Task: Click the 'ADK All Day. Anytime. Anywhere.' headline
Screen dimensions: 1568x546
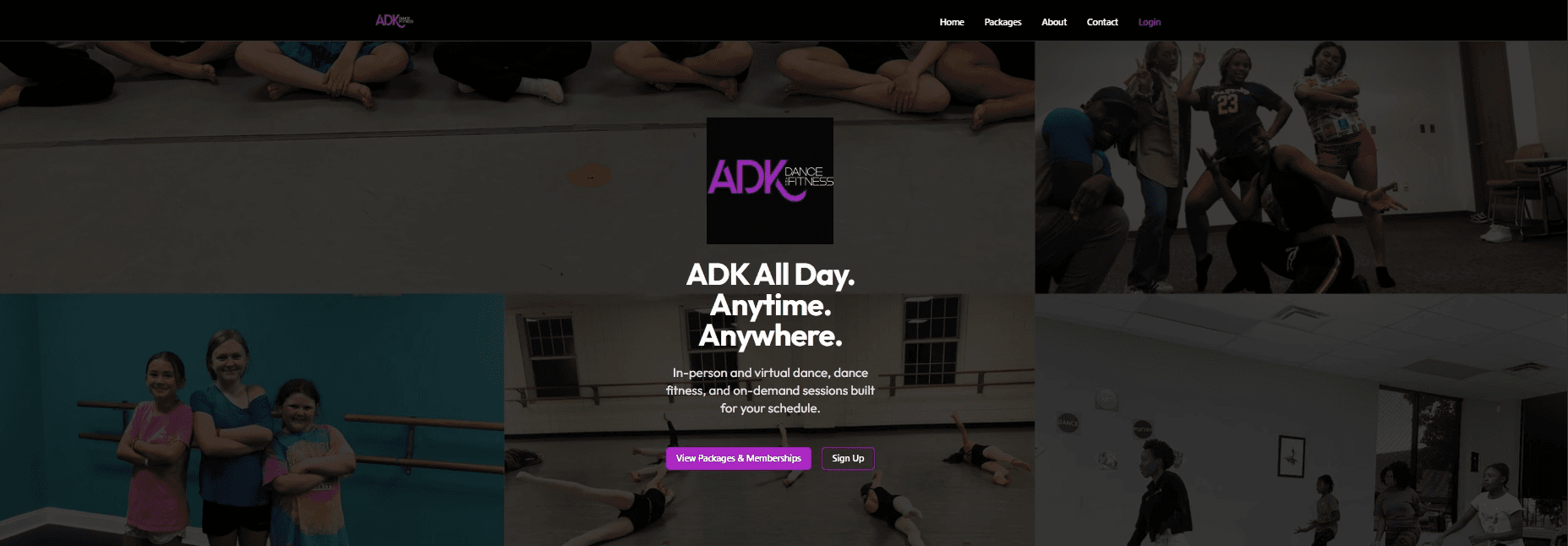Action: (770, 305)
